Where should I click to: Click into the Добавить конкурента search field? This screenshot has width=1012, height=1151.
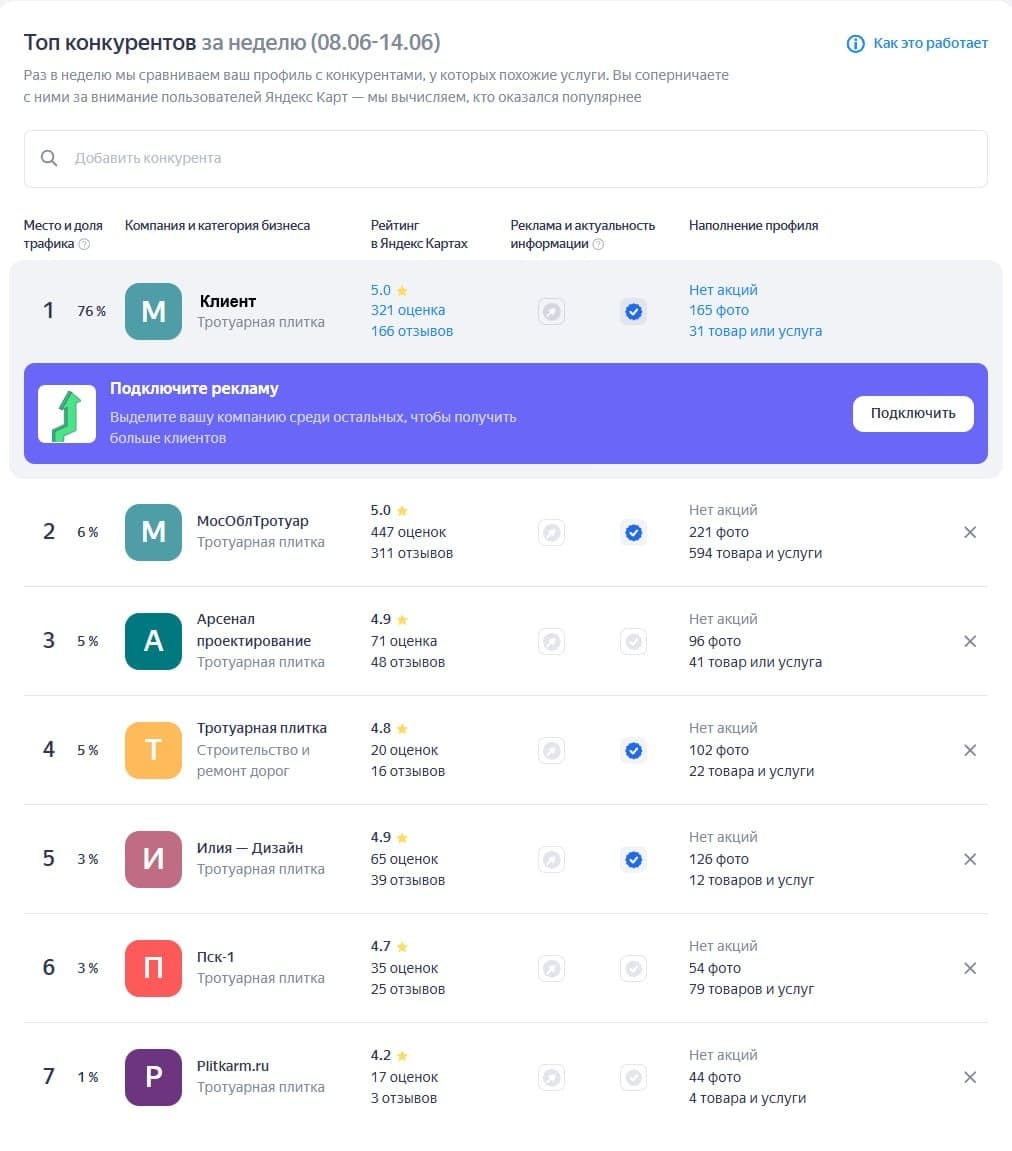tap(506, 159)
